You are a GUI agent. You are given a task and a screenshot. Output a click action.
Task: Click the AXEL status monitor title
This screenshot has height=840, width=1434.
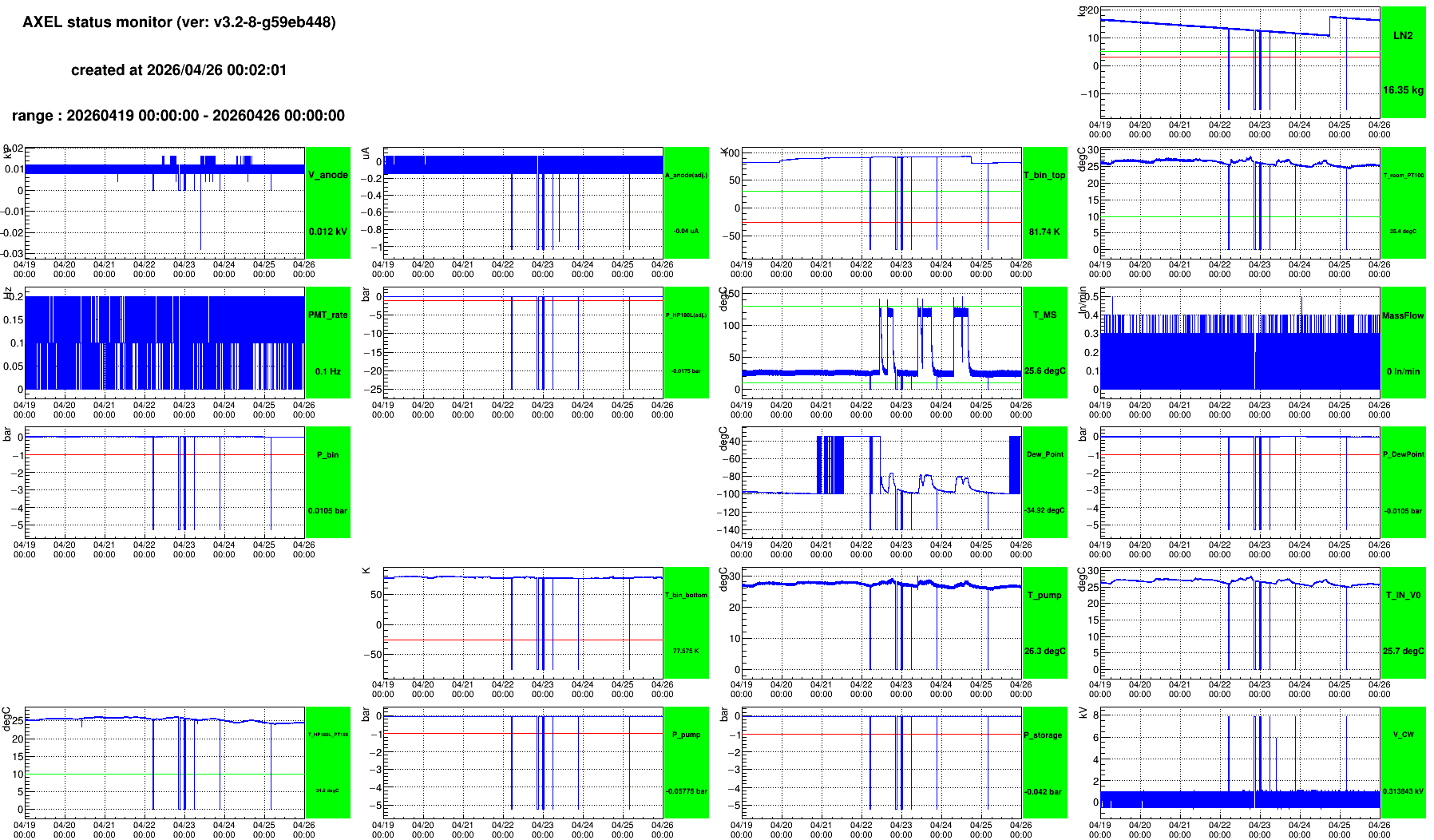[x=179, y=22]
